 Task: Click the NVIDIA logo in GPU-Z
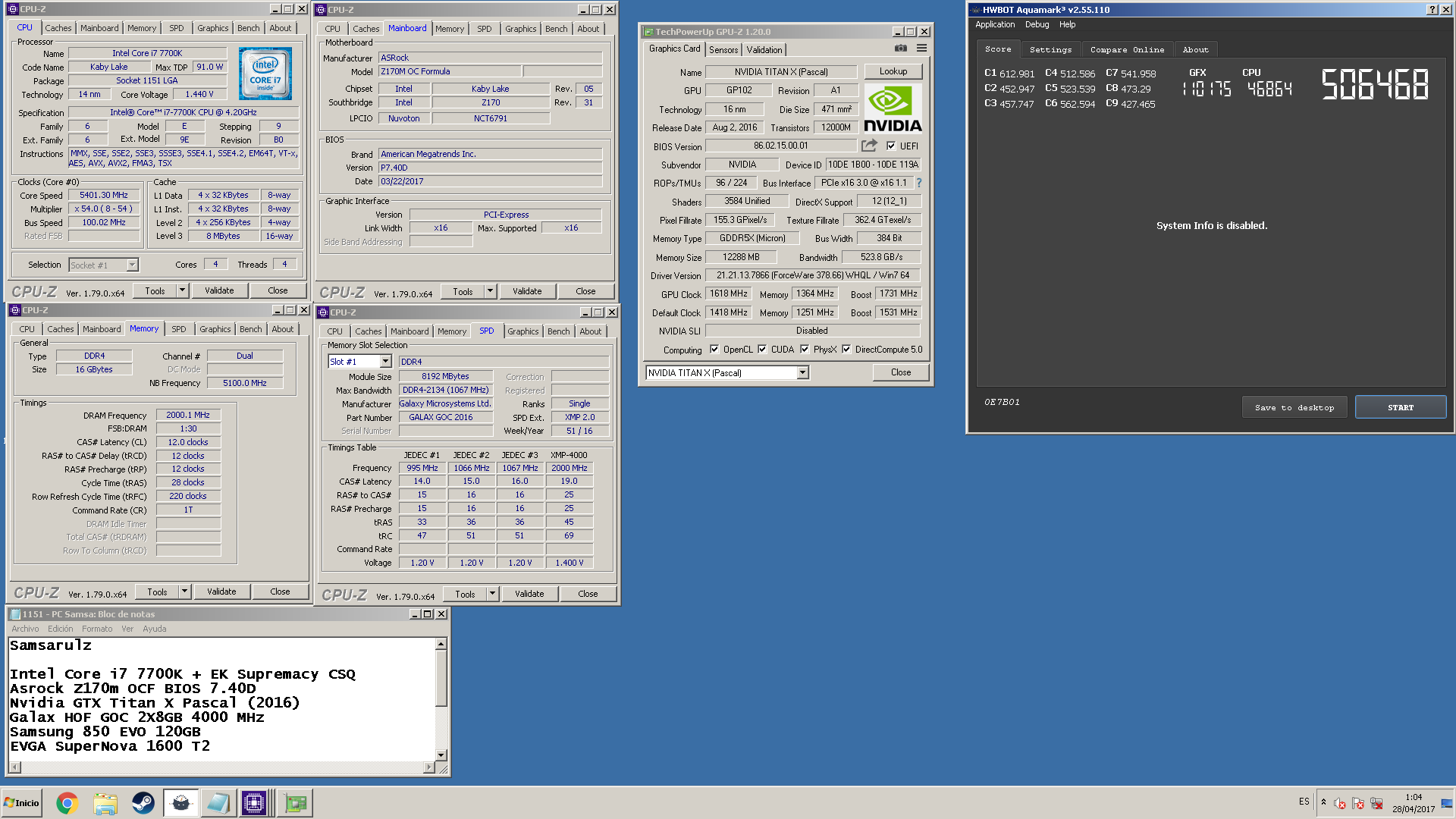click(893, 109)
